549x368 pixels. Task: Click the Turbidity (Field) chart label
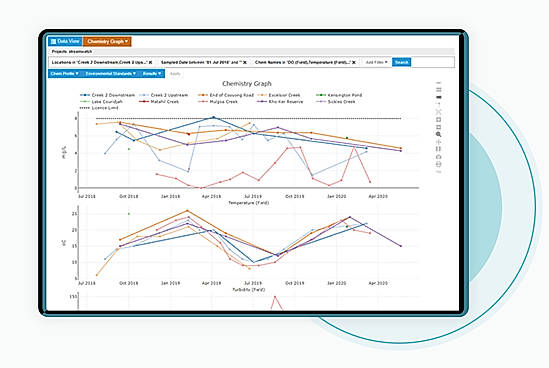tap(249, 290)
